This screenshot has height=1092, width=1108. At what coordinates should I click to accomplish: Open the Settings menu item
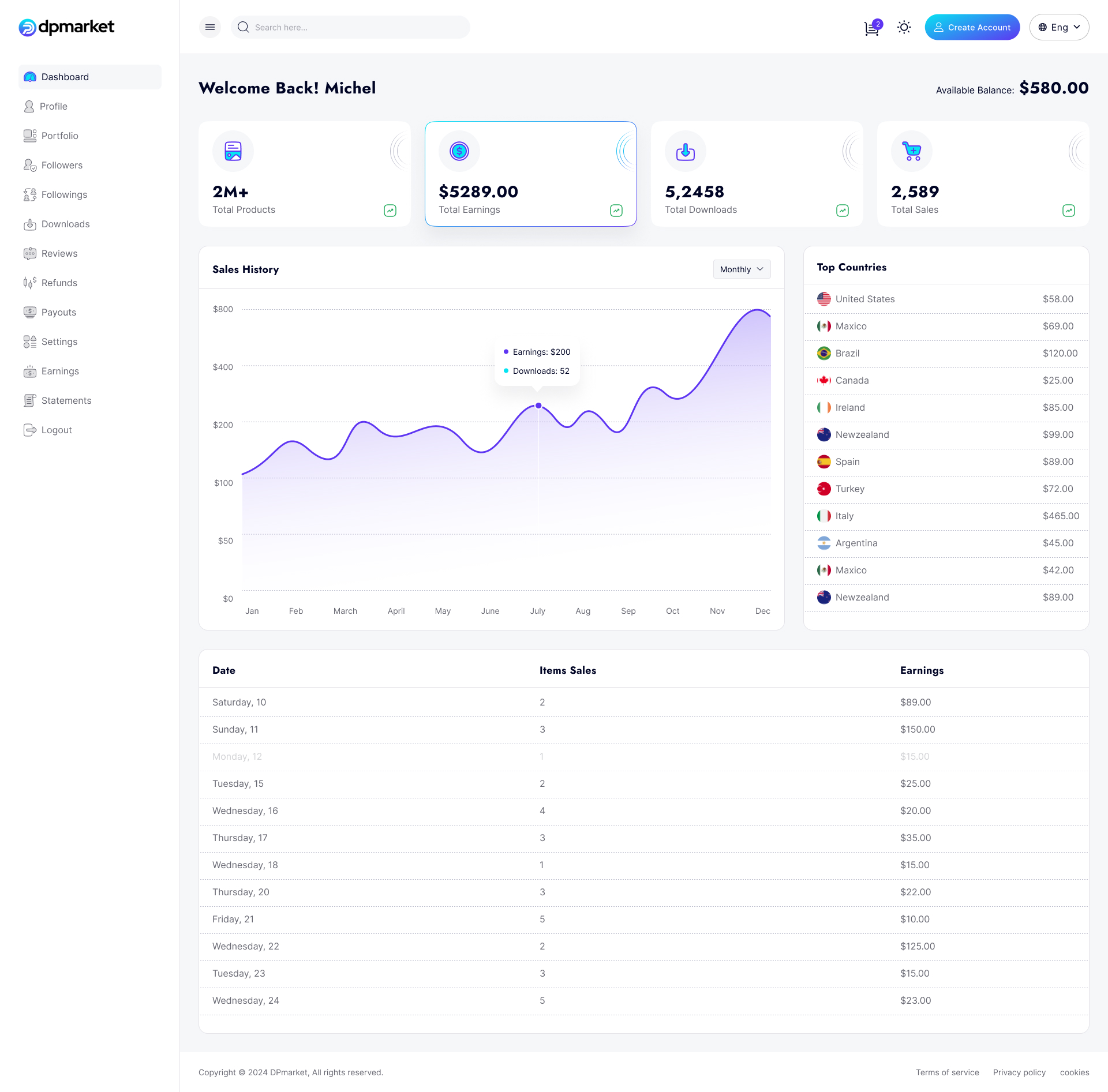59,342
